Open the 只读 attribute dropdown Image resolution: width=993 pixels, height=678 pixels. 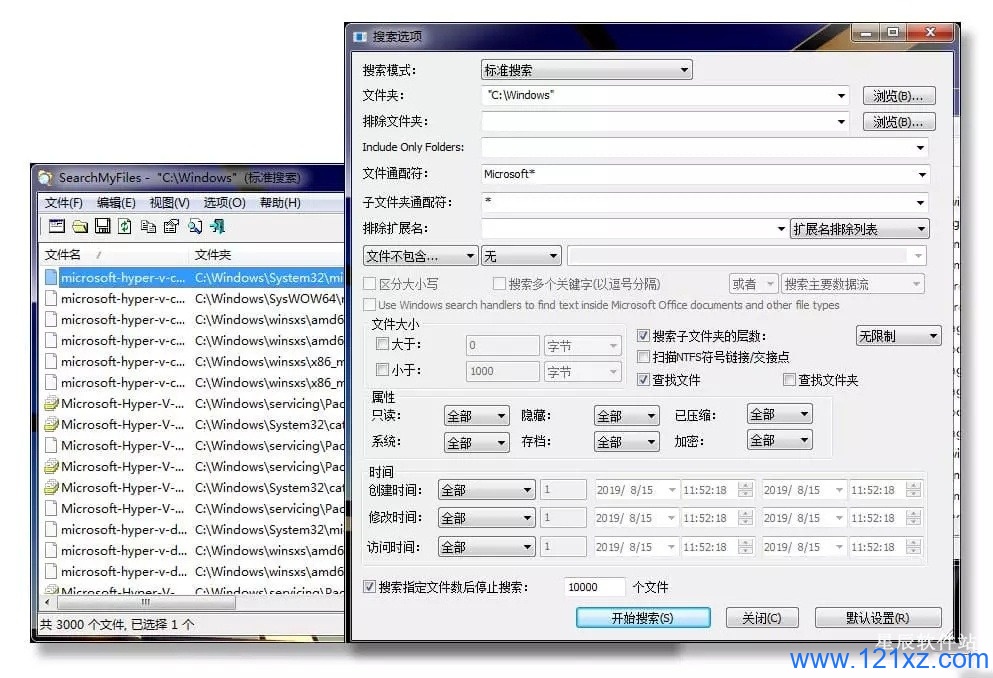click(476, 415)
